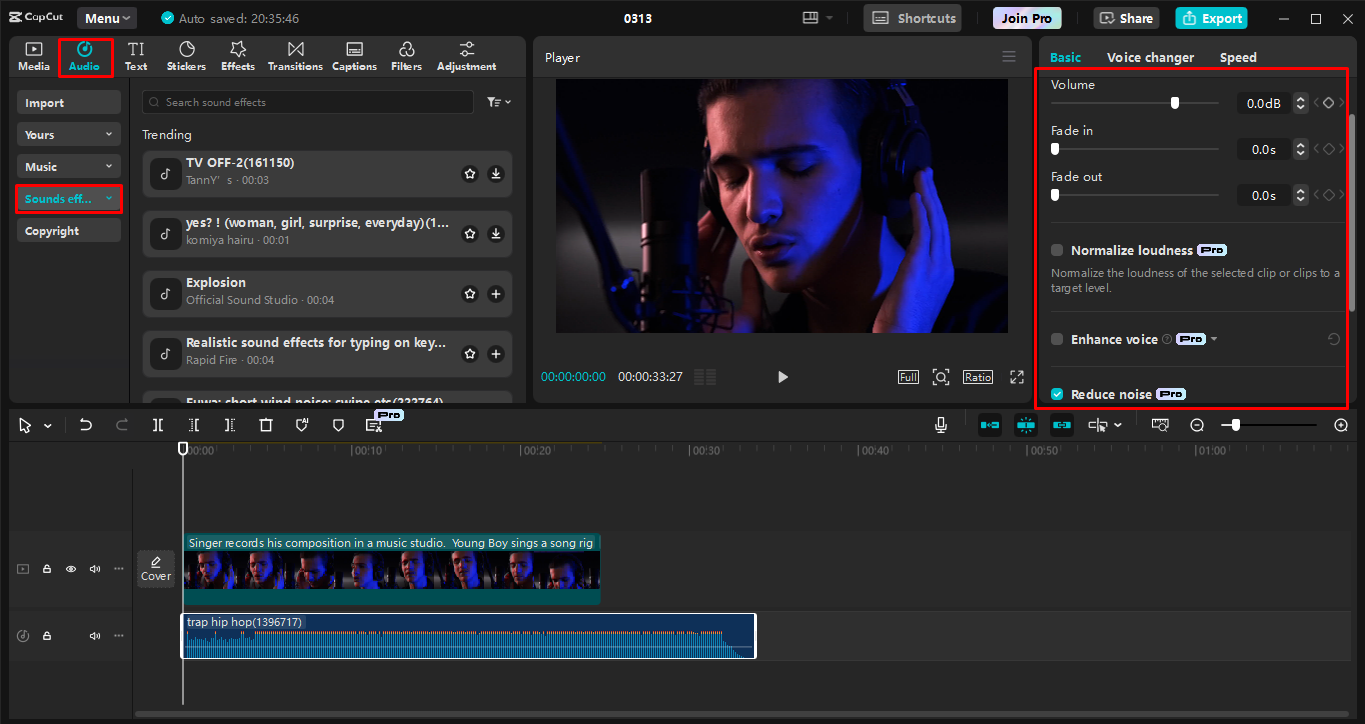
Task: Open the Transitions panel
Action: click(x=295, y=56)
